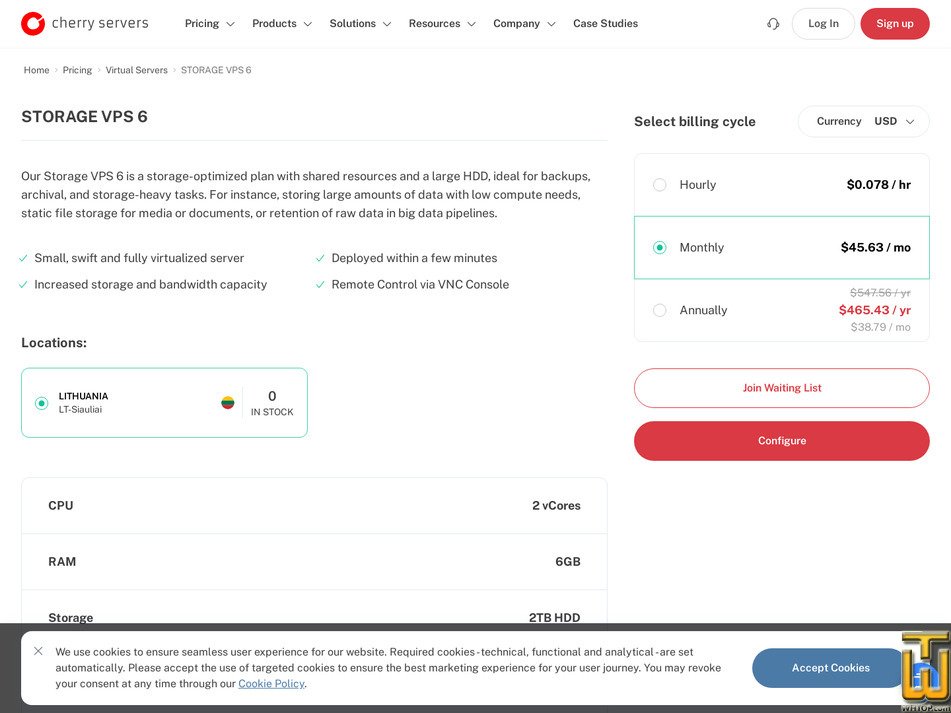The height and width of the screenshot is (713, 951).
Task: Click the 'Select billing cycle' heading
Action: [x=695, y=122]
